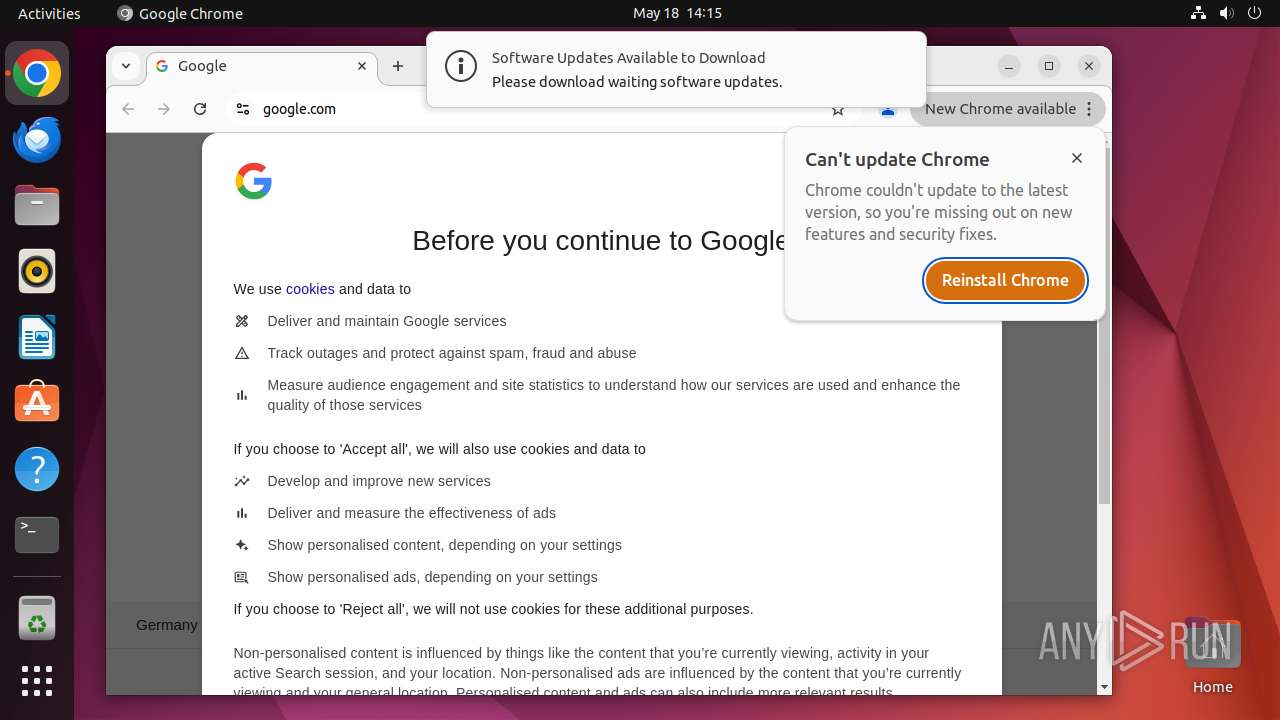Open Ubuntu Software store icon
Screen dimensions: 1280x720
coord(37,403)
